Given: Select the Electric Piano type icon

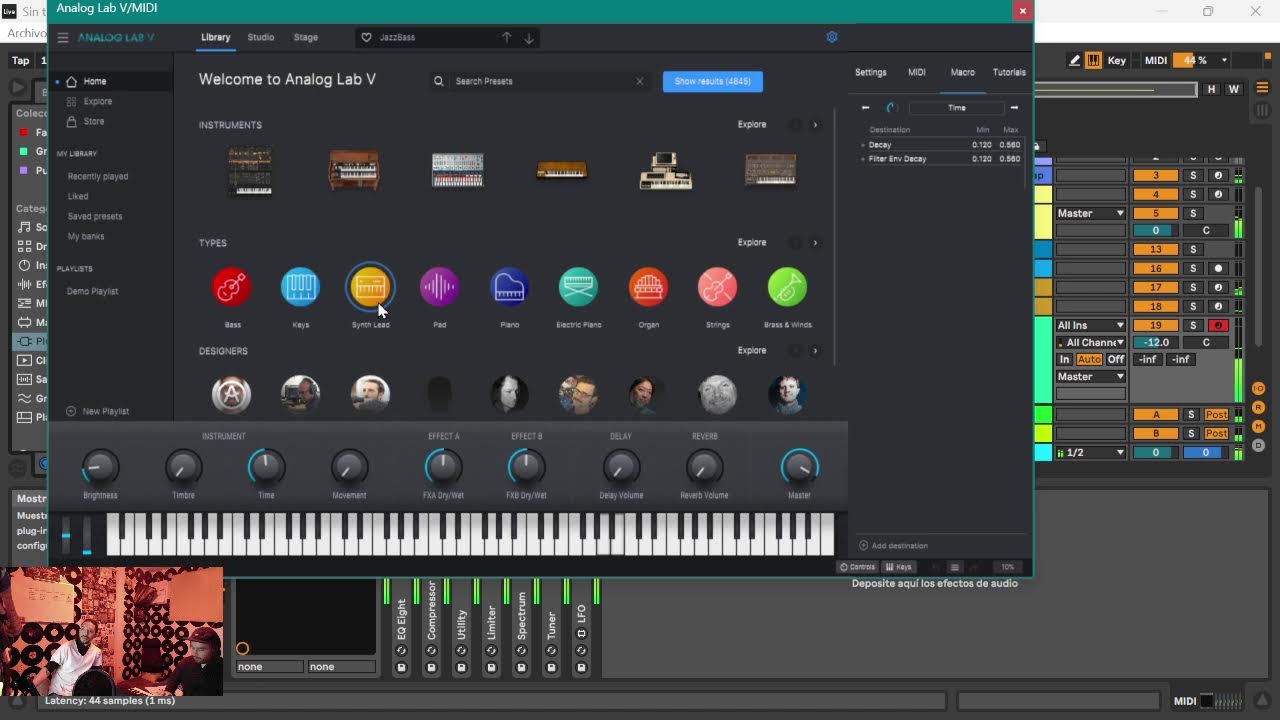Looking at the screenshot, I should pos(578,288).
